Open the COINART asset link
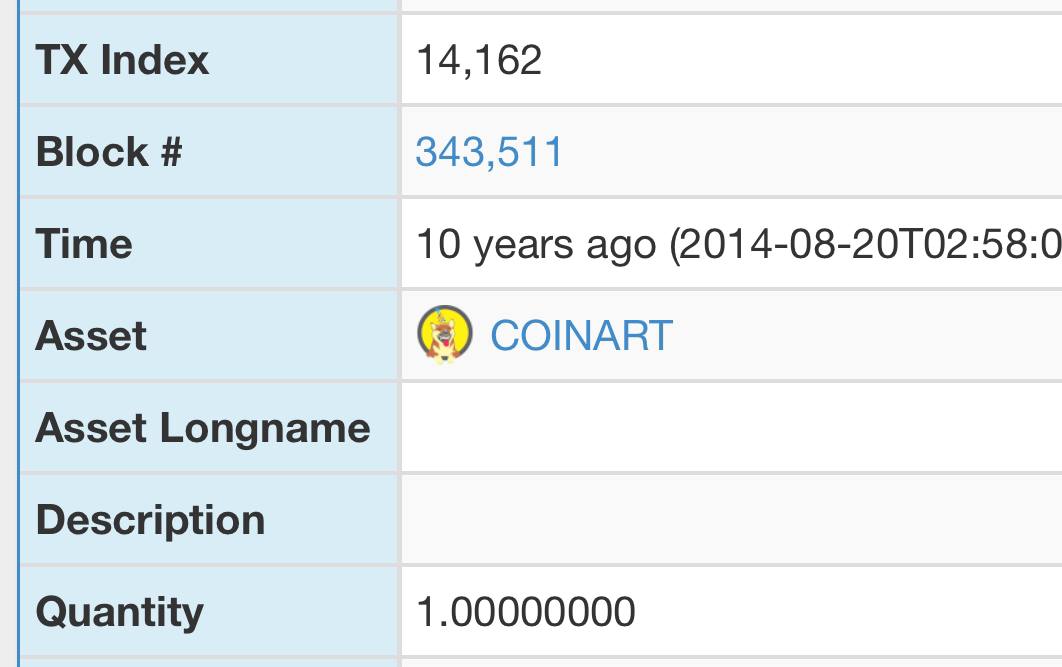The width and height of the screenshot is (1062, 667). click(581, 335)
